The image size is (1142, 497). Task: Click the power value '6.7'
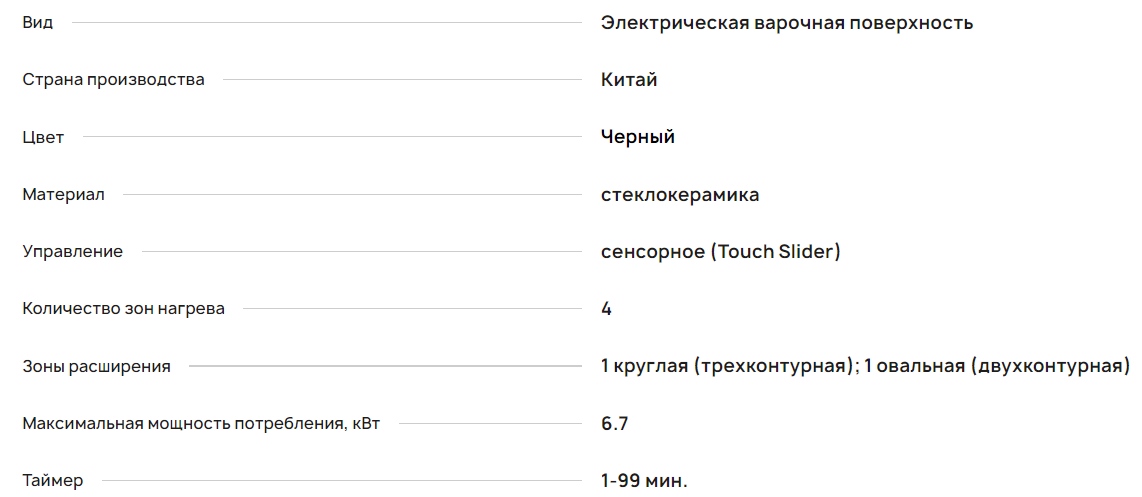coord(614,424)
